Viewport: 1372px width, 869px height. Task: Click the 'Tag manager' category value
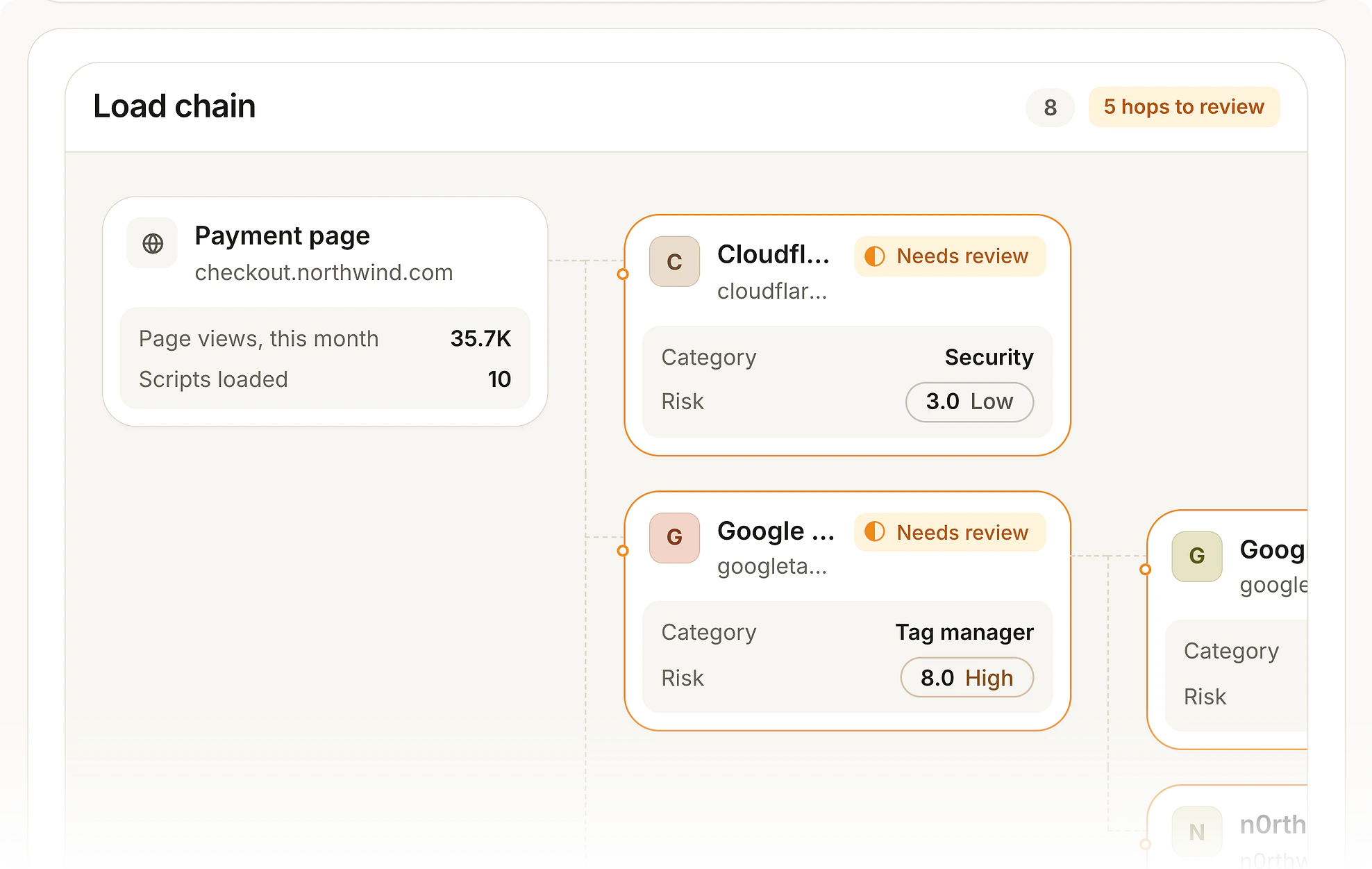(964, 633)
